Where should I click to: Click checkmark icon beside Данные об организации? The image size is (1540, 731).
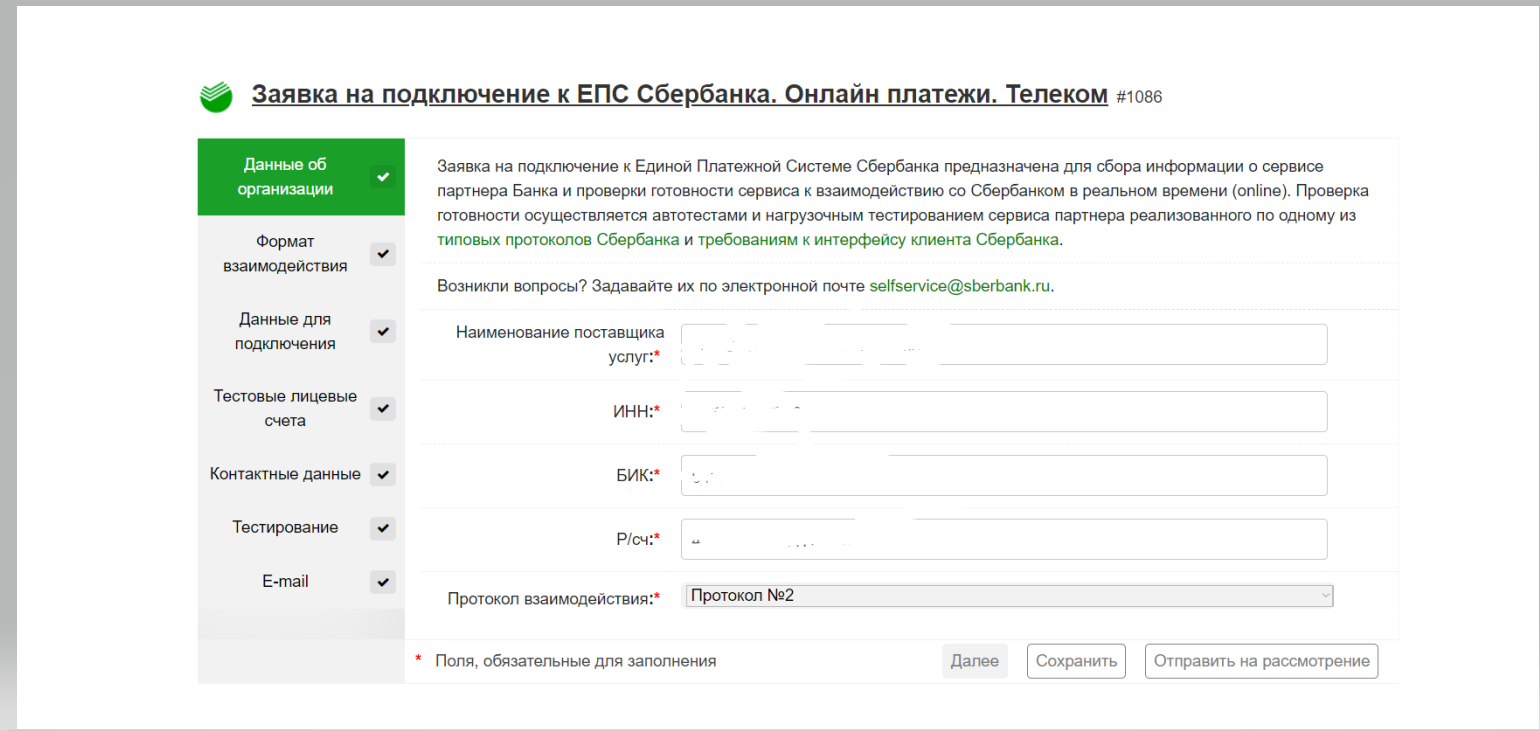(x=382, y=177)
